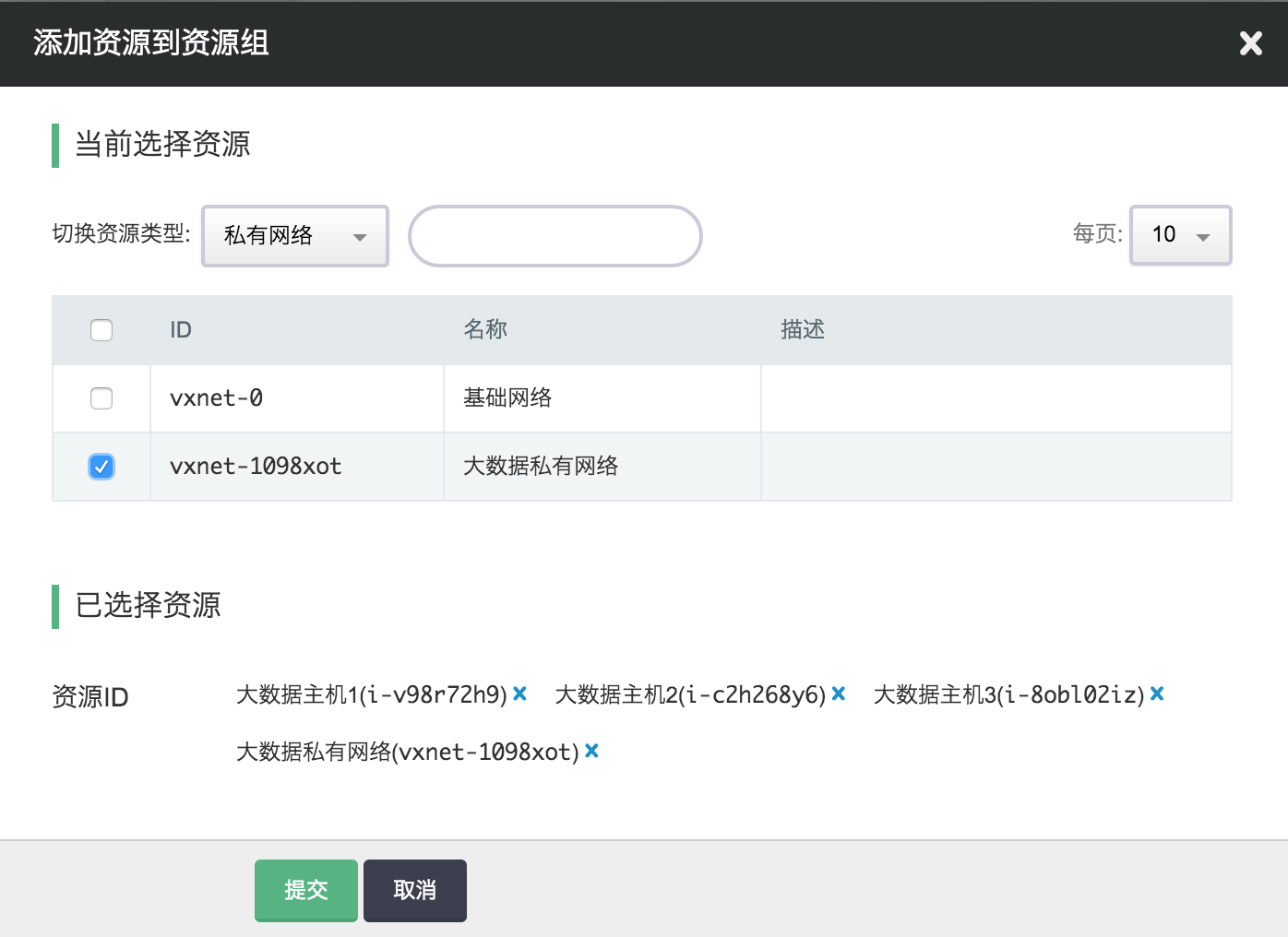Remove 大数据主机1 from selected resources
Viewport: 1288px width, 937px height.
click(x=520, y=694)
